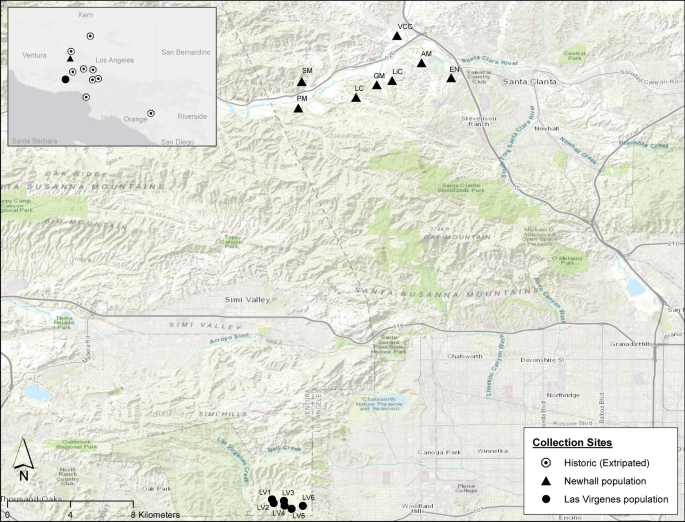
Task: Click the Historic (Extripated) legend symbol
Action: 546,463
